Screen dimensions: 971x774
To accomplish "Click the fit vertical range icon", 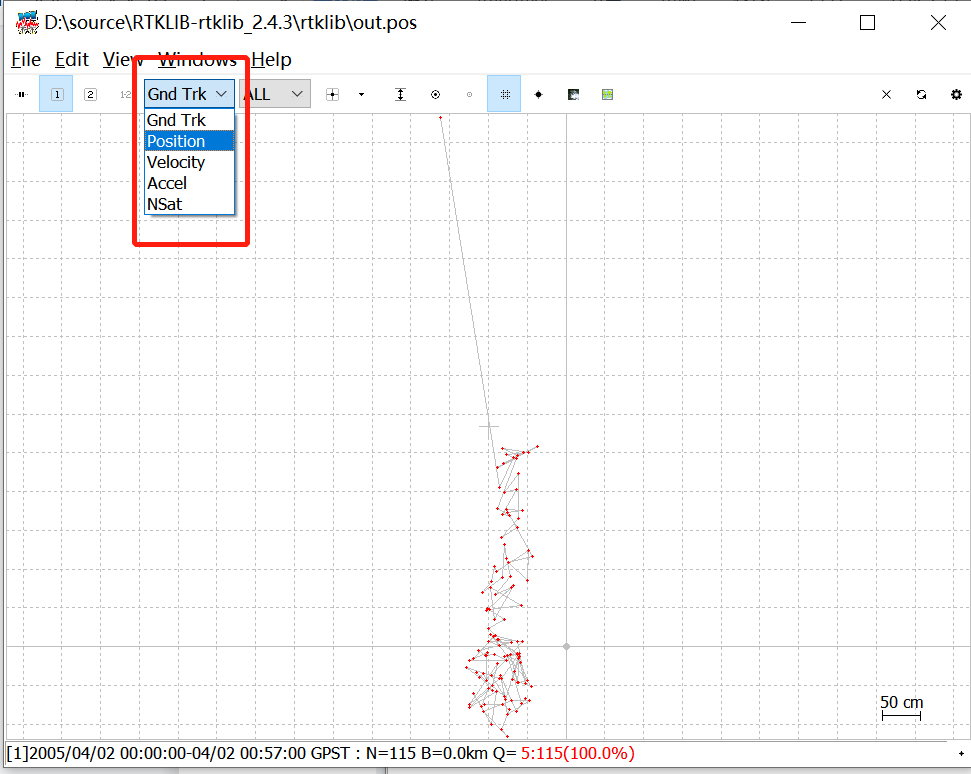I will click(401, 95).
